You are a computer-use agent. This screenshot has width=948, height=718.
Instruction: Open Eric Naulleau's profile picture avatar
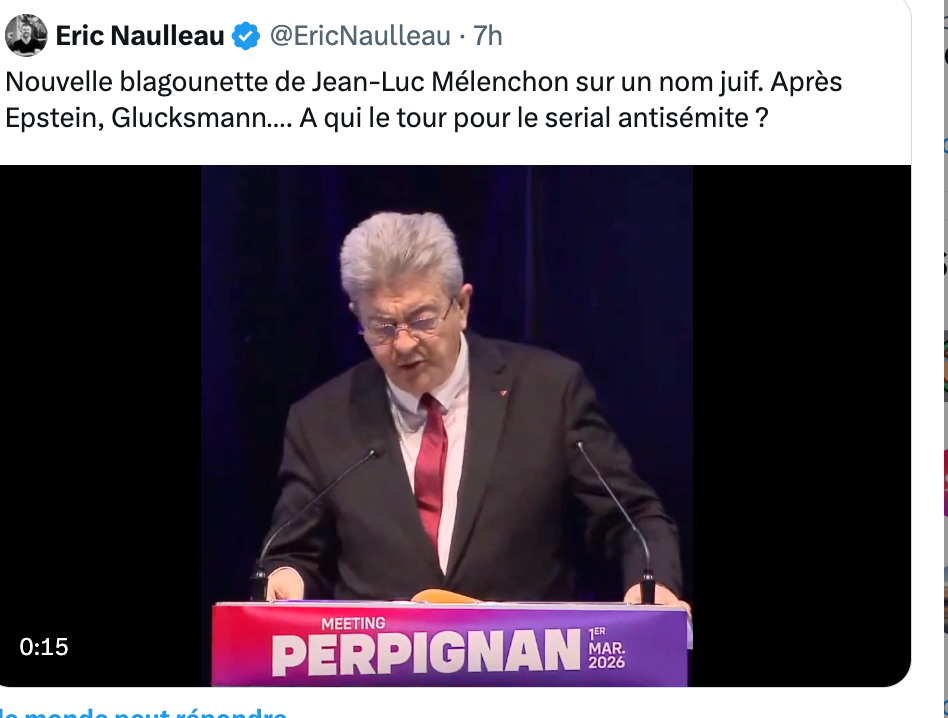26,36
